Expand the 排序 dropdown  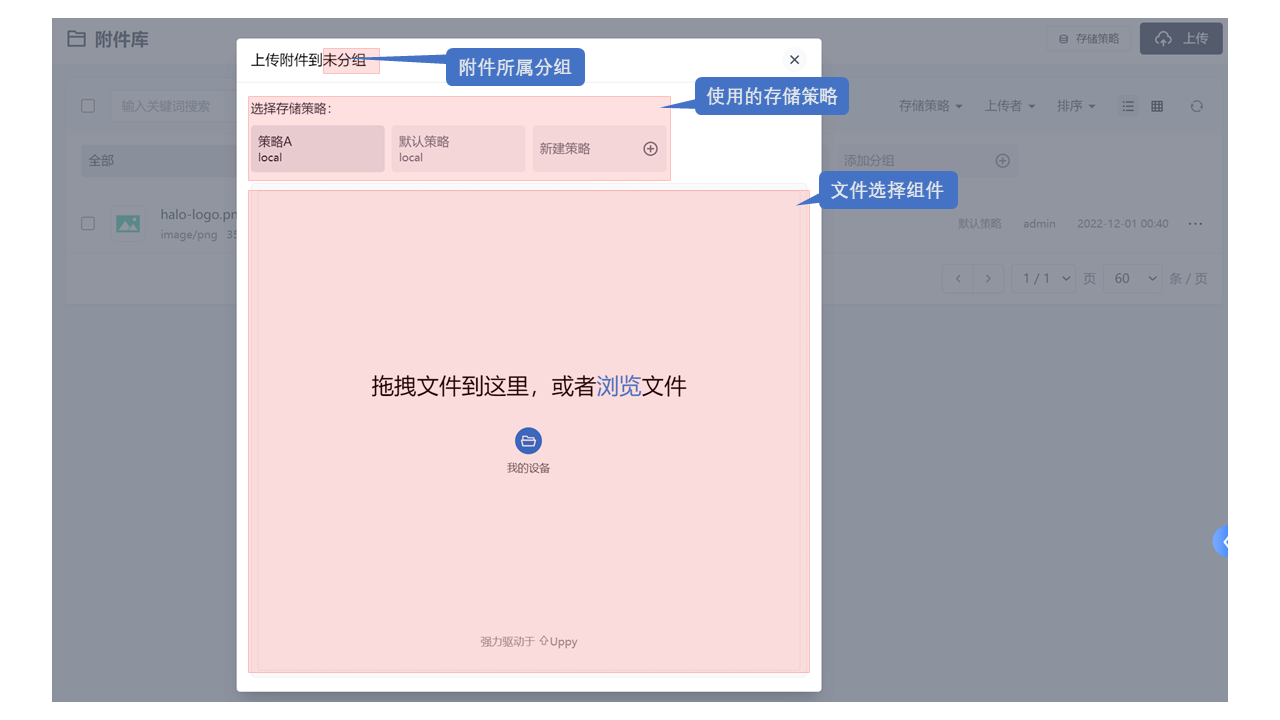click(x=1076, y=106)
